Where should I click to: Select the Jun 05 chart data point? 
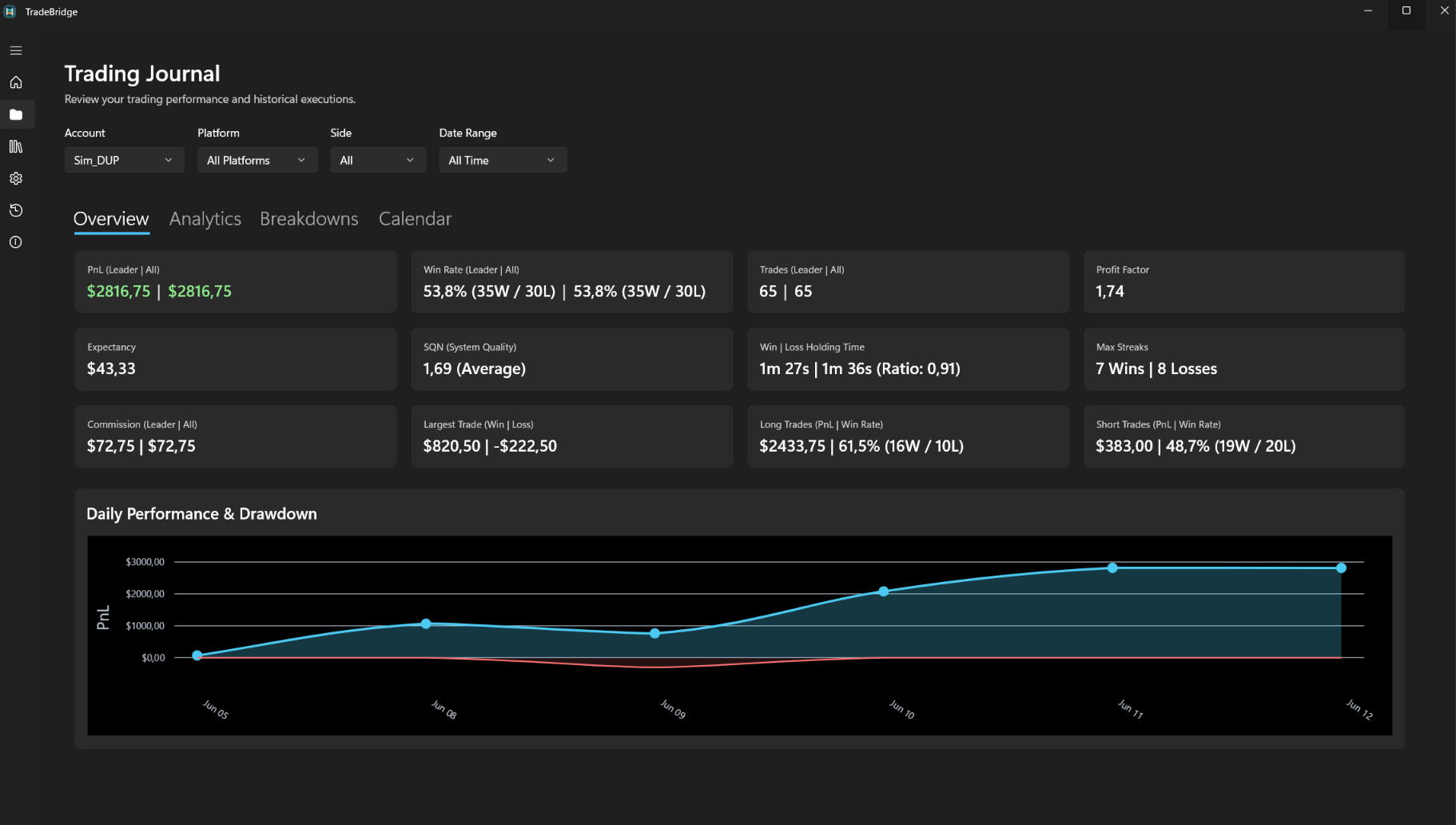pos(197,656)
